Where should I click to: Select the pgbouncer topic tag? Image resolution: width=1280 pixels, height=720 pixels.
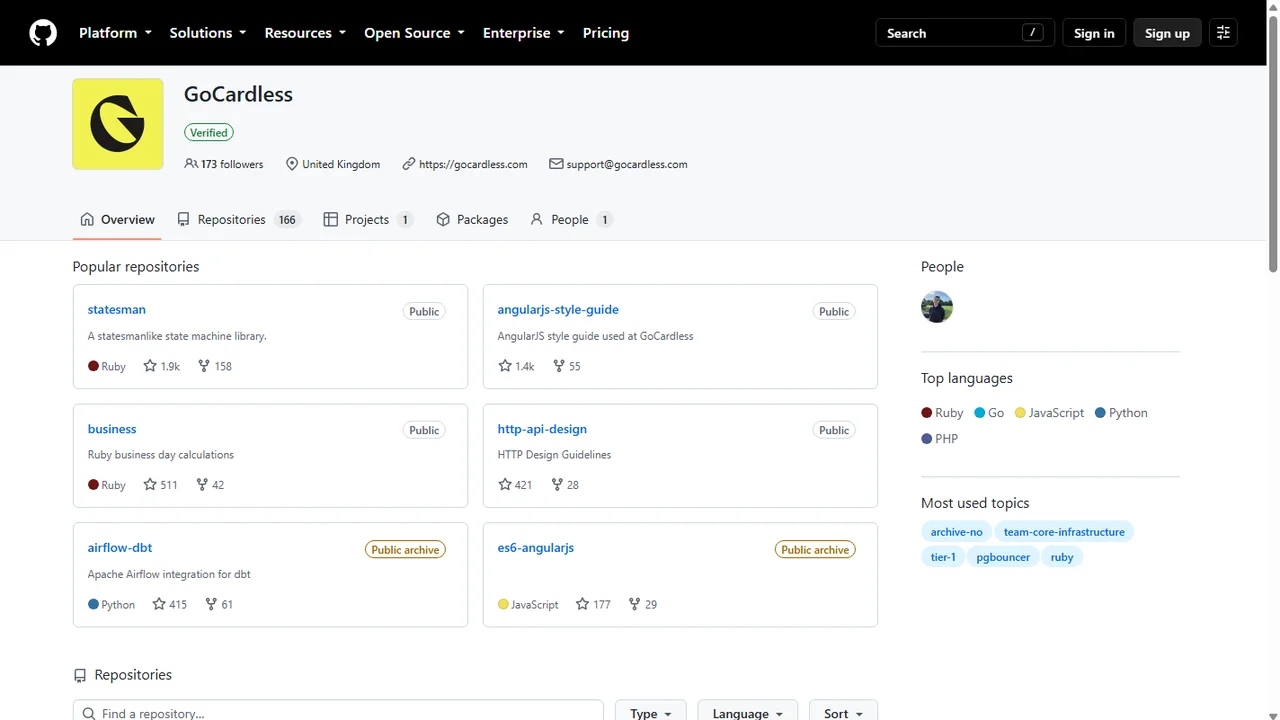pos(1003,557)
